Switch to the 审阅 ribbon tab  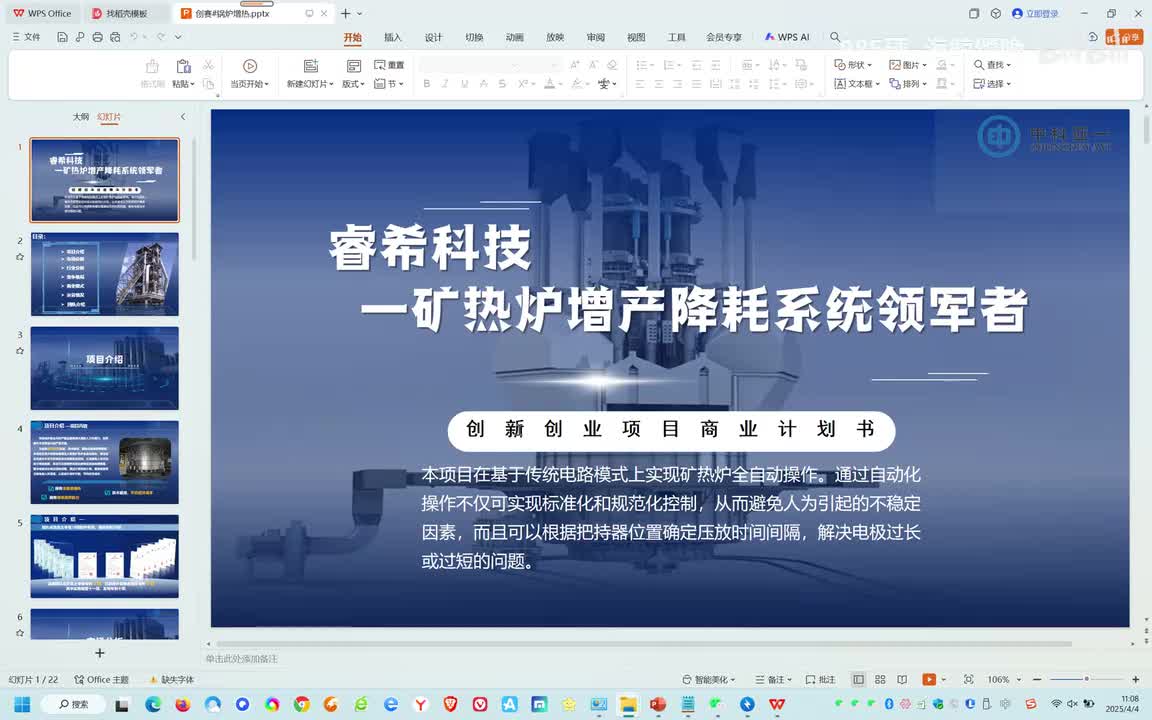tap(595, 37)
